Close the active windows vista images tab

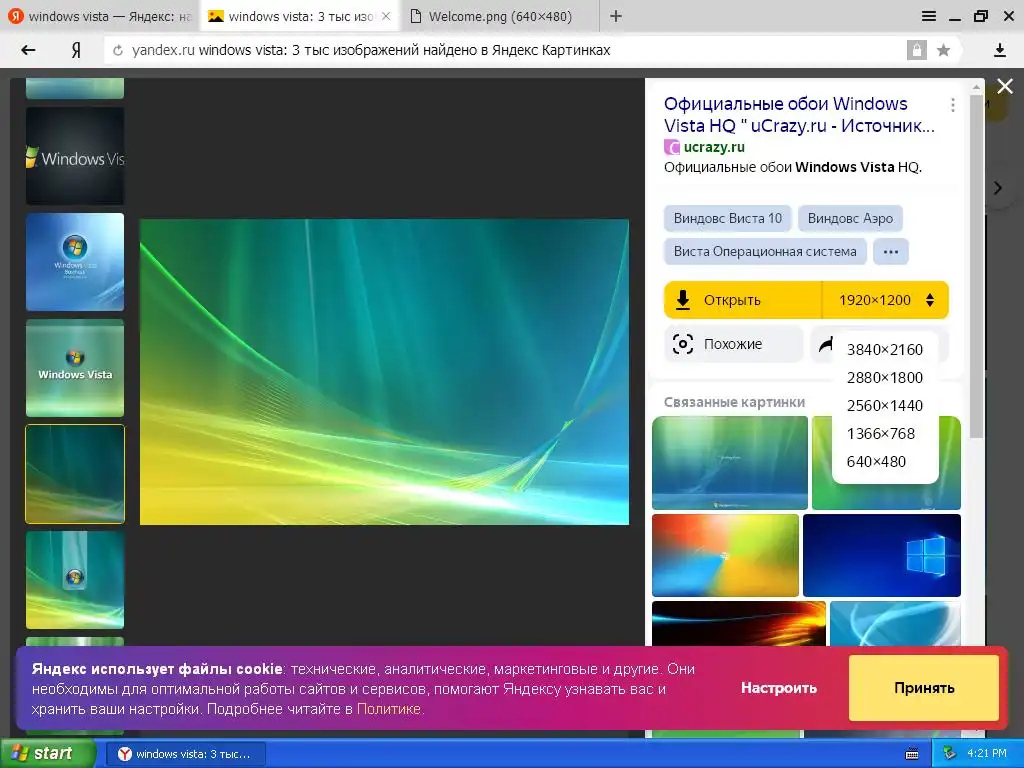pyautogui.click(x=386, y=16)
